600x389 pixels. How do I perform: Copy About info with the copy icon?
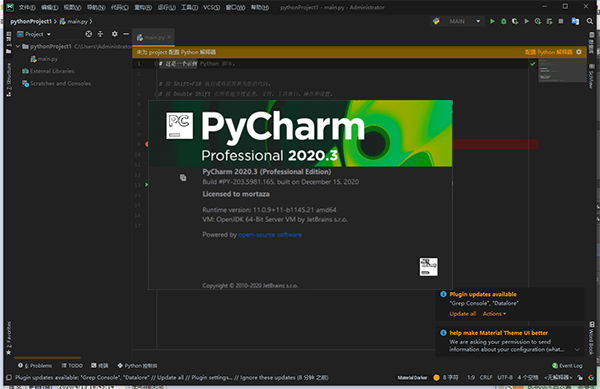183,177
